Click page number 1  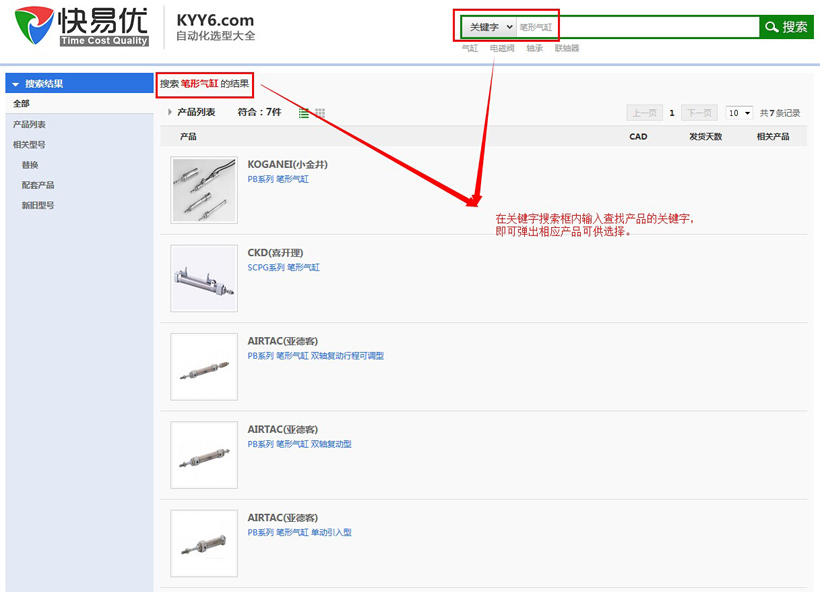(672, 113)
